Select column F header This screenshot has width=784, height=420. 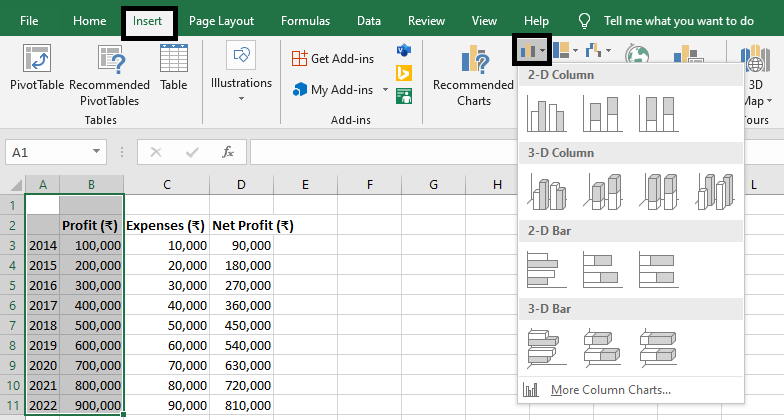370,185
